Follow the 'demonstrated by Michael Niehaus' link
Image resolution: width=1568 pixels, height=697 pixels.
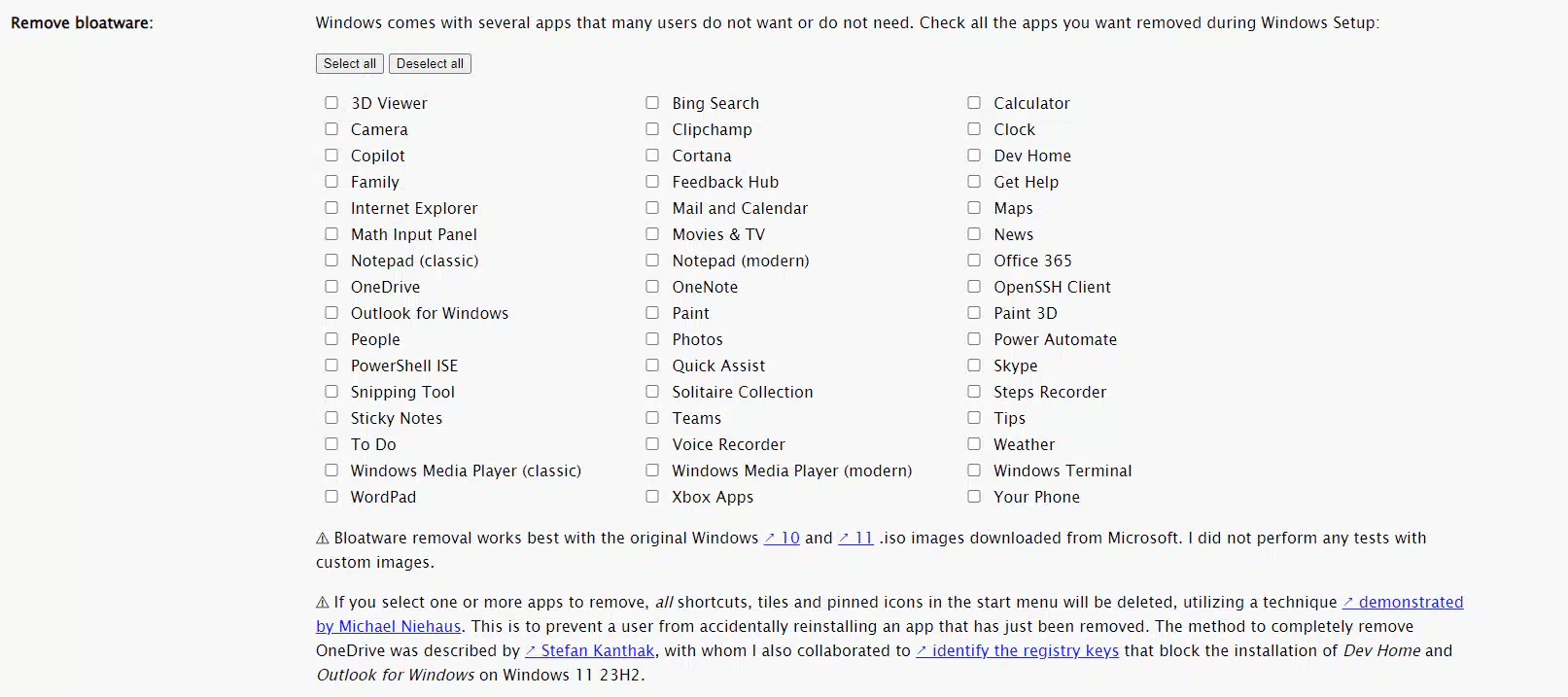(1403, 602)
